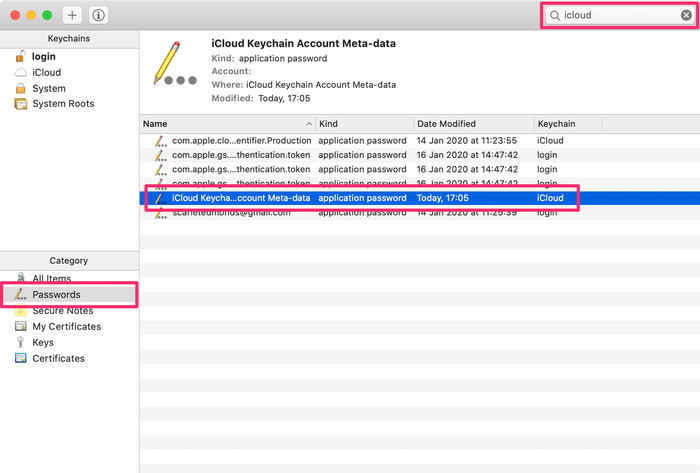Click iCloud keychain cell in selected row
Screen dimensions: 700x473
tap(550, 198)
